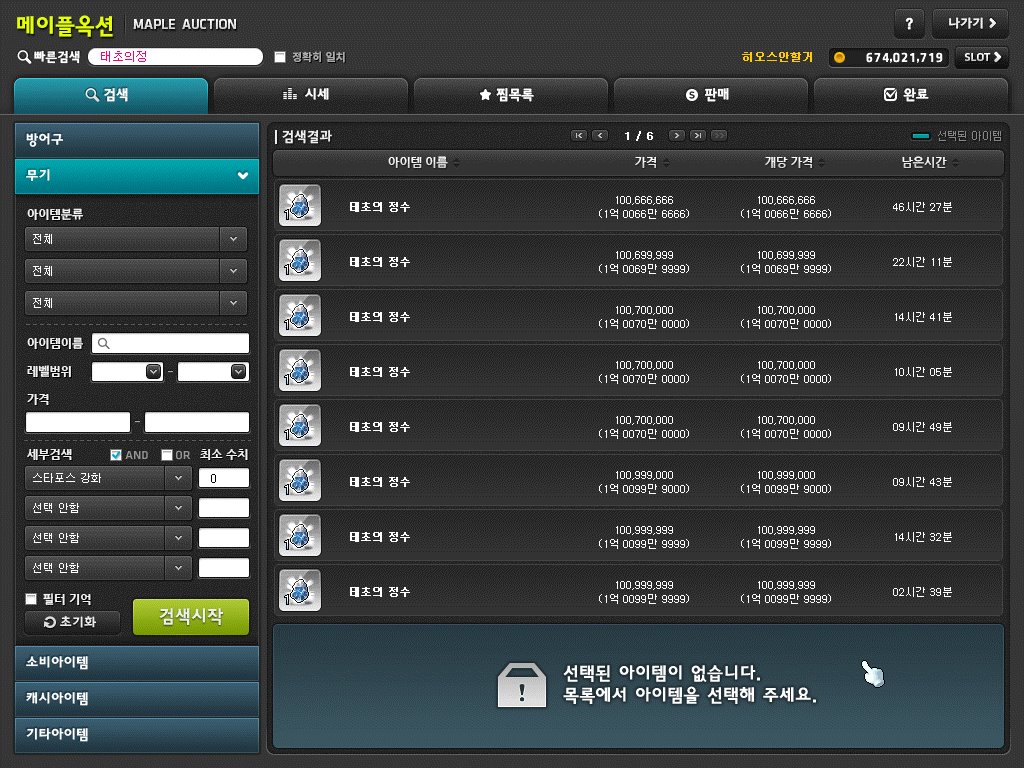1024x768 pixels.
Task: Go to previous results page
Action: coord(600,136)
